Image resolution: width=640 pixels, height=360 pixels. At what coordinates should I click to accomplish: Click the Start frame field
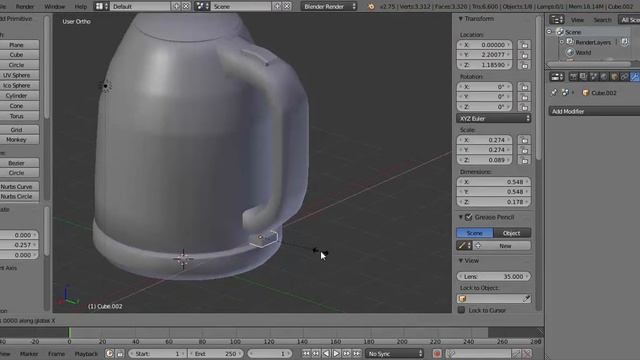[x=157, y=354]
